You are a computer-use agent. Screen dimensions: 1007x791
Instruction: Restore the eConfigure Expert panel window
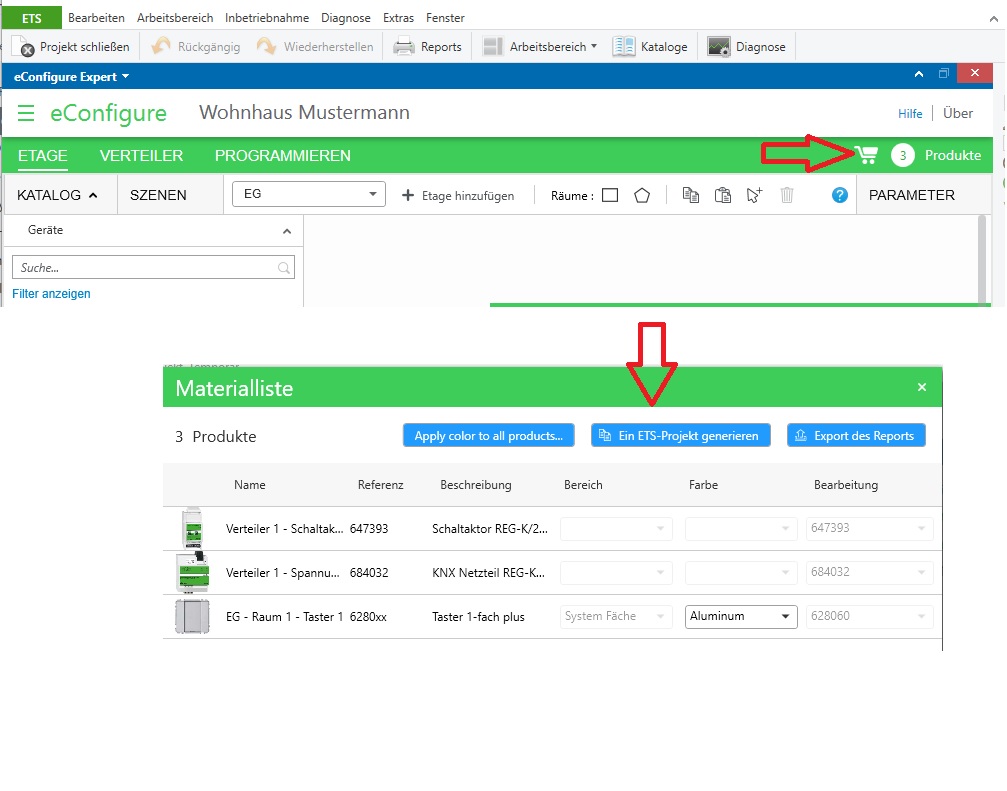click(x=943, y=73)
